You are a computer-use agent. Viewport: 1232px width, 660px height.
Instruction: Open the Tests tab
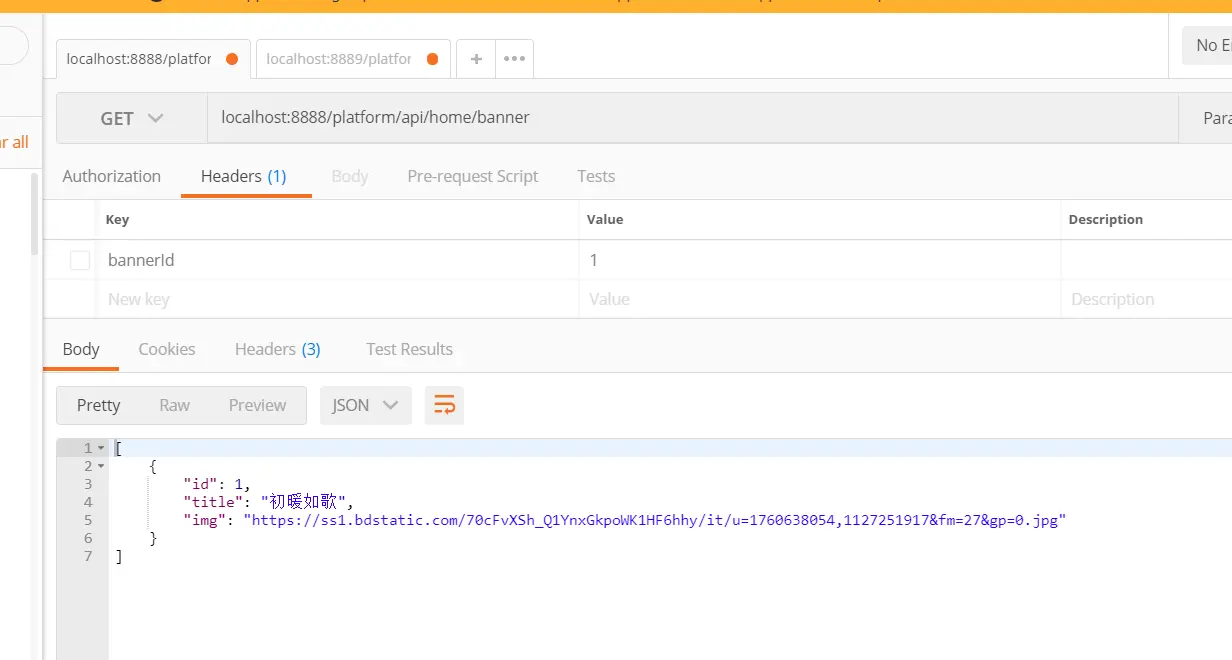[x=596, y=176]
